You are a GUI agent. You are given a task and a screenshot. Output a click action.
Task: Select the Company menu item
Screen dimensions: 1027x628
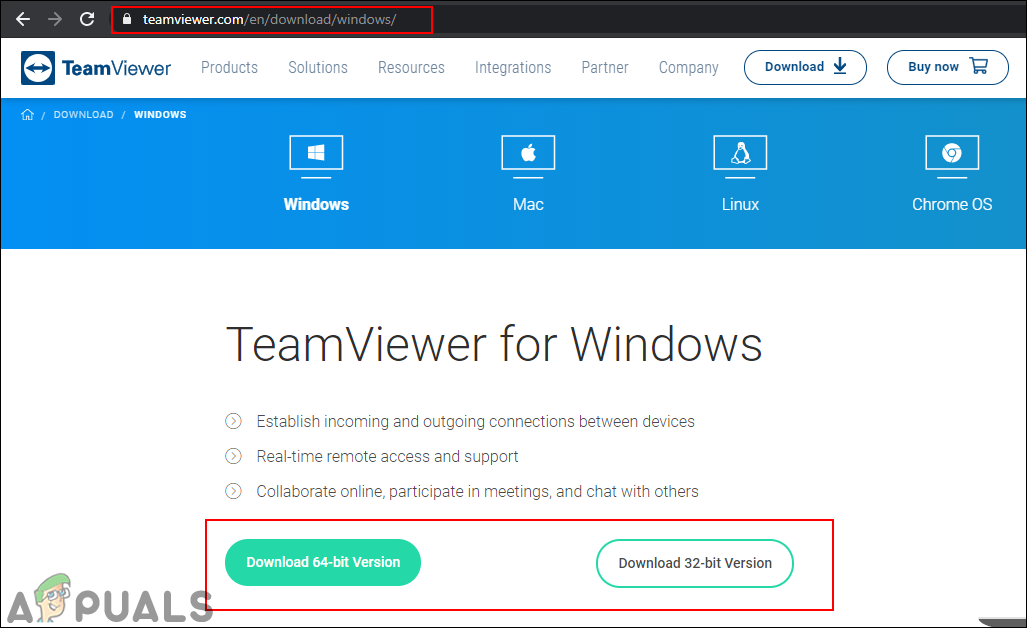click(x=688, y=67)
